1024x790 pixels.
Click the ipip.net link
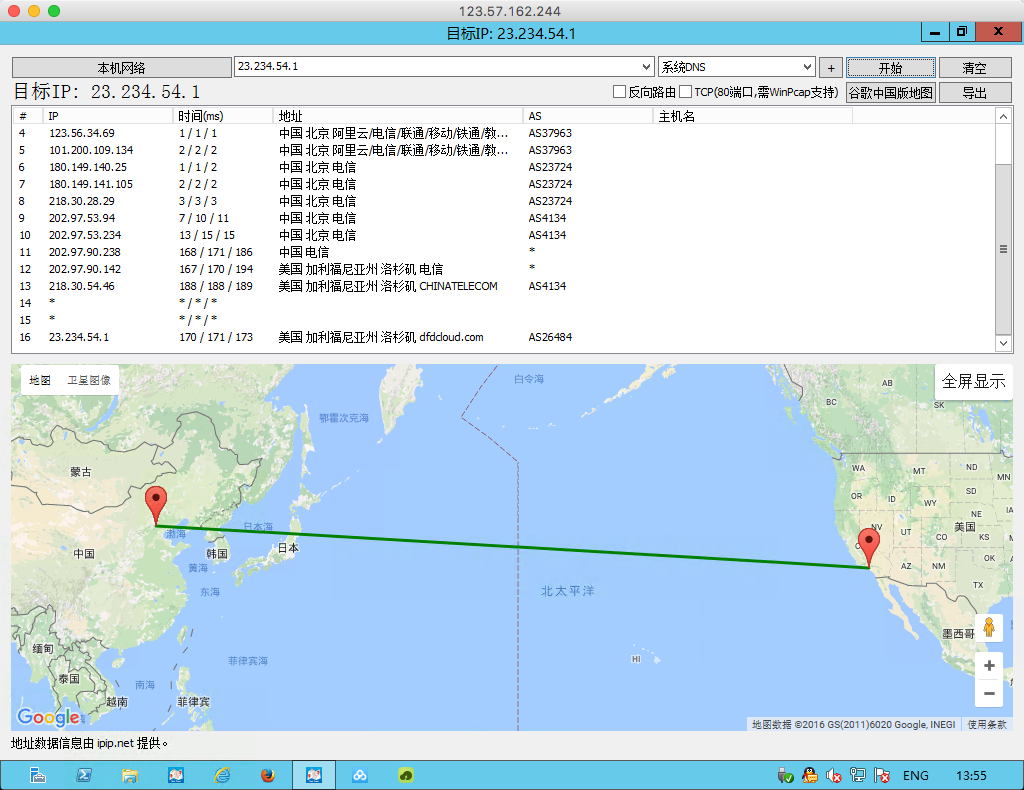115,743
